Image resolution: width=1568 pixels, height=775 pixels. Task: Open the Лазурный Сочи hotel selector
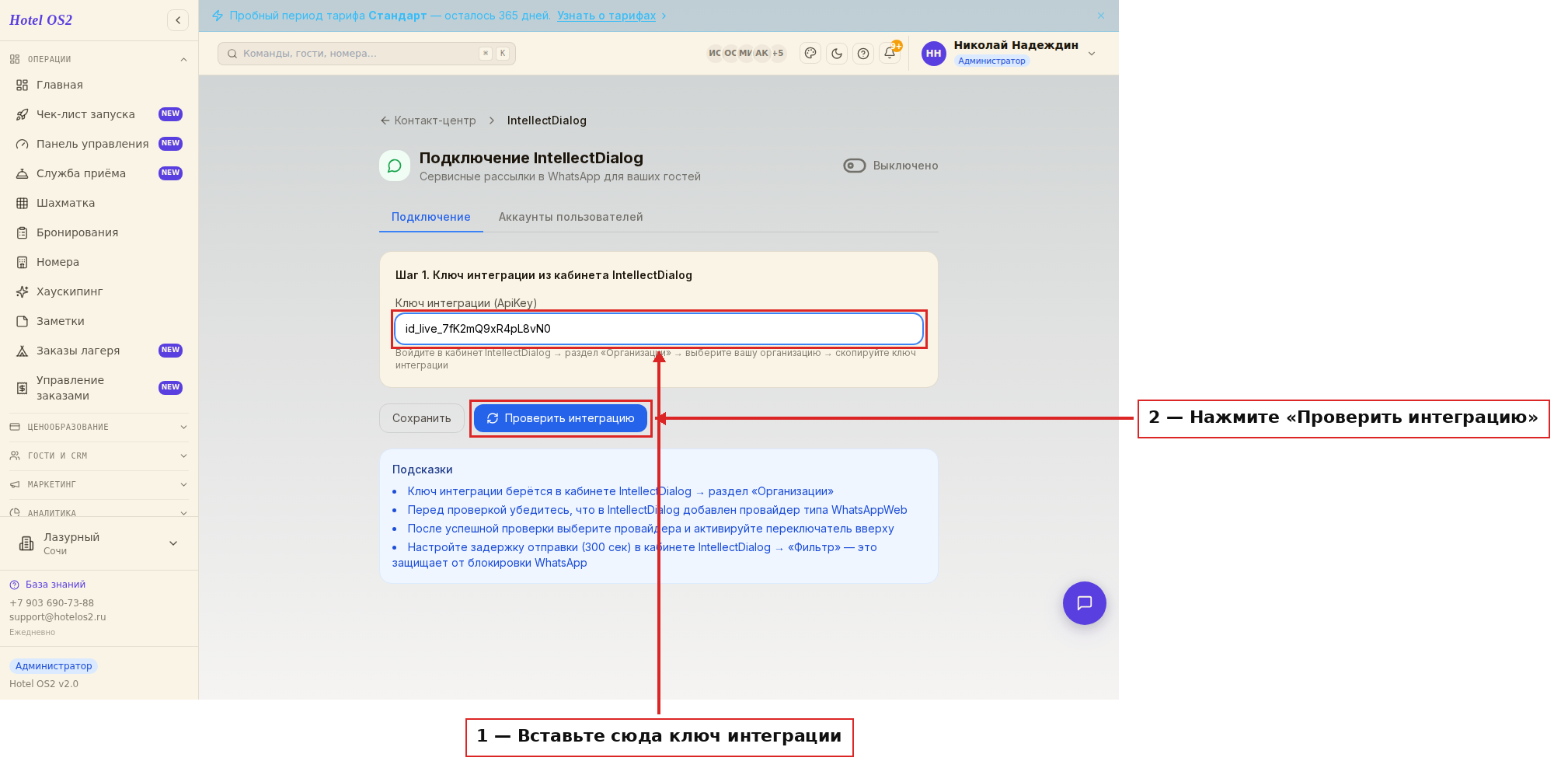[x=99, y=543]
